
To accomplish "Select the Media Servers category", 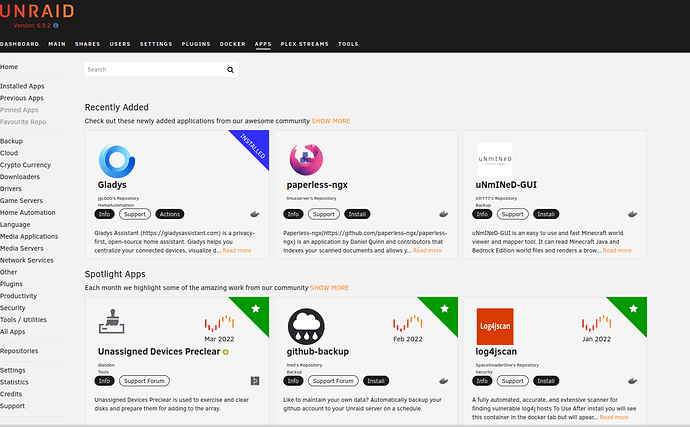I will tap(22, 248).
